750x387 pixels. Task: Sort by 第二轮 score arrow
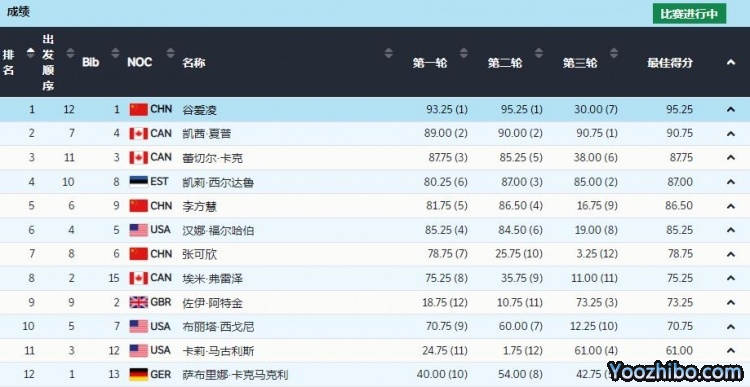[539, 53]
